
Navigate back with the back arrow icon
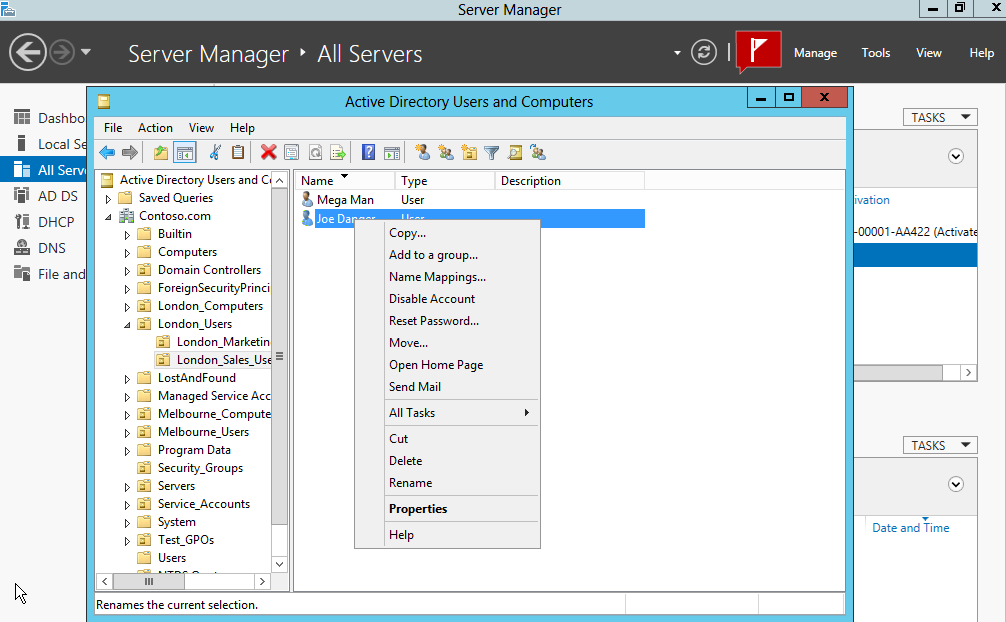[x=107, y=152]
